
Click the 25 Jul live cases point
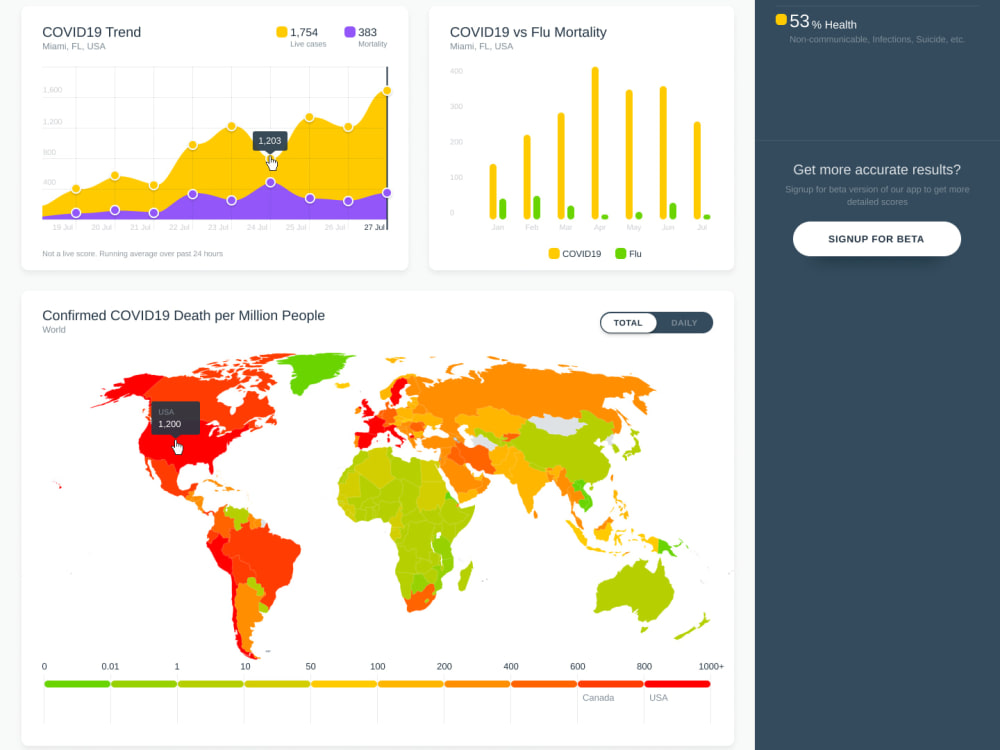(309, 117)
